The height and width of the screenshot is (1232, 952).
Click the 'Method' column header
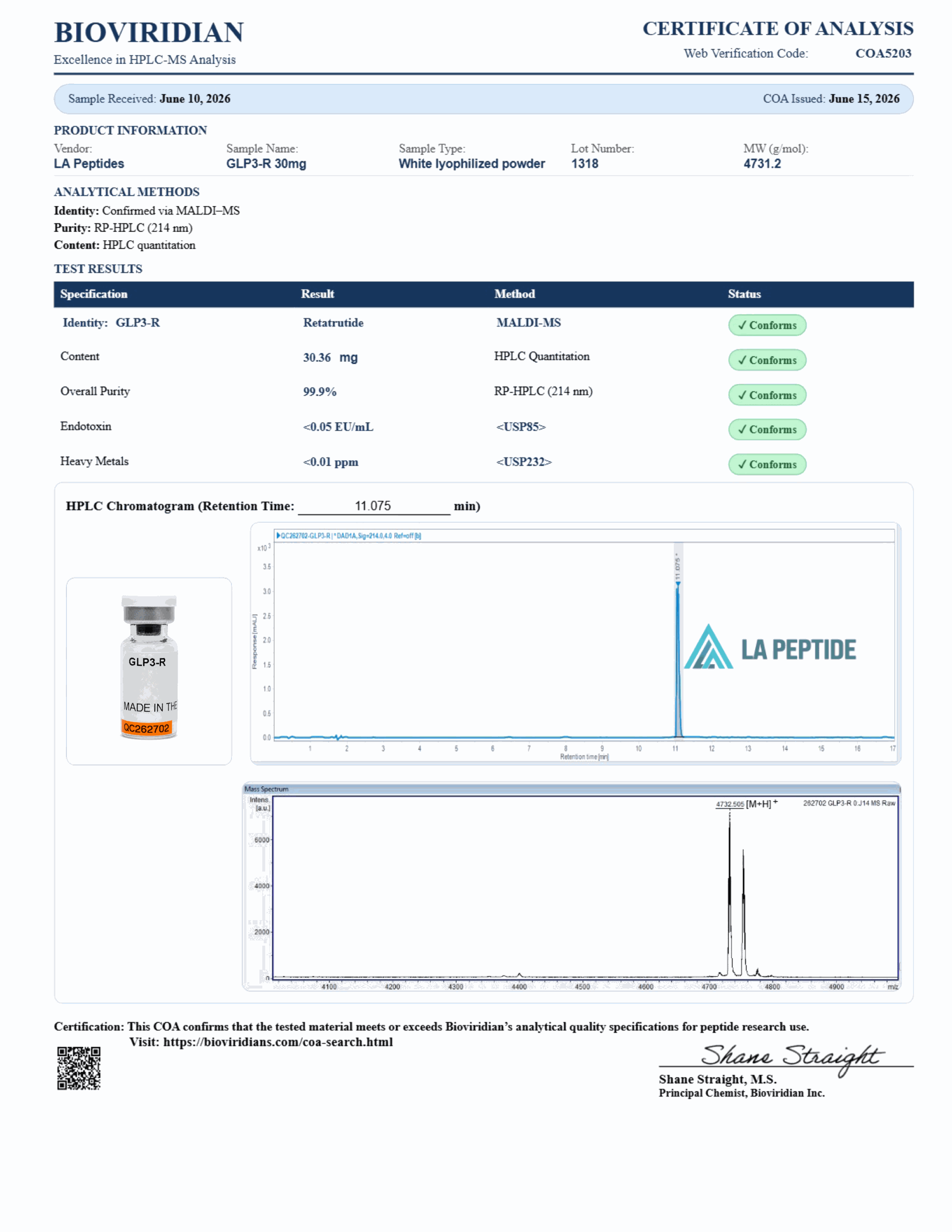515,294
